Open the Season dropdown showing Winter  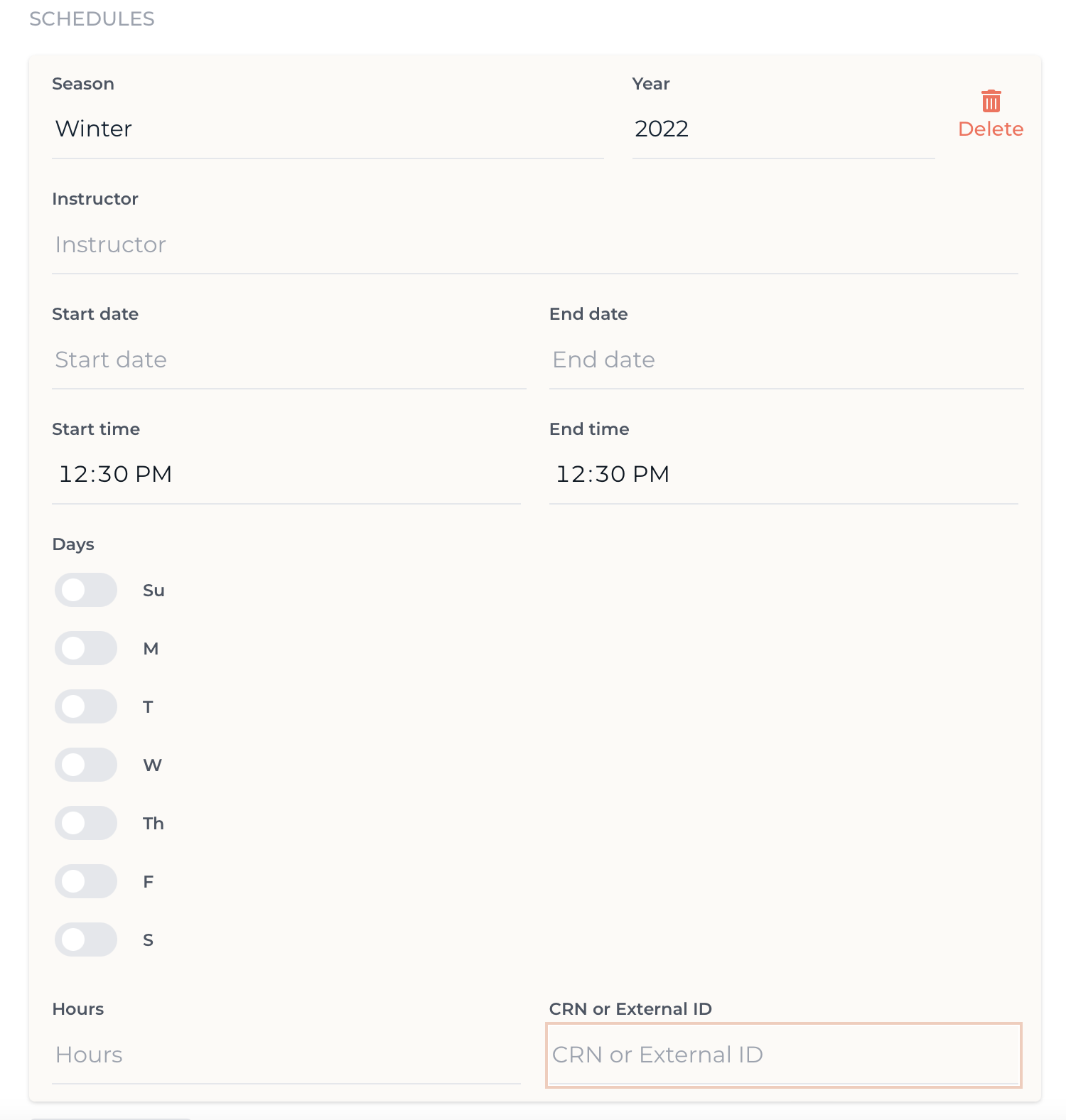click(328, 129)
